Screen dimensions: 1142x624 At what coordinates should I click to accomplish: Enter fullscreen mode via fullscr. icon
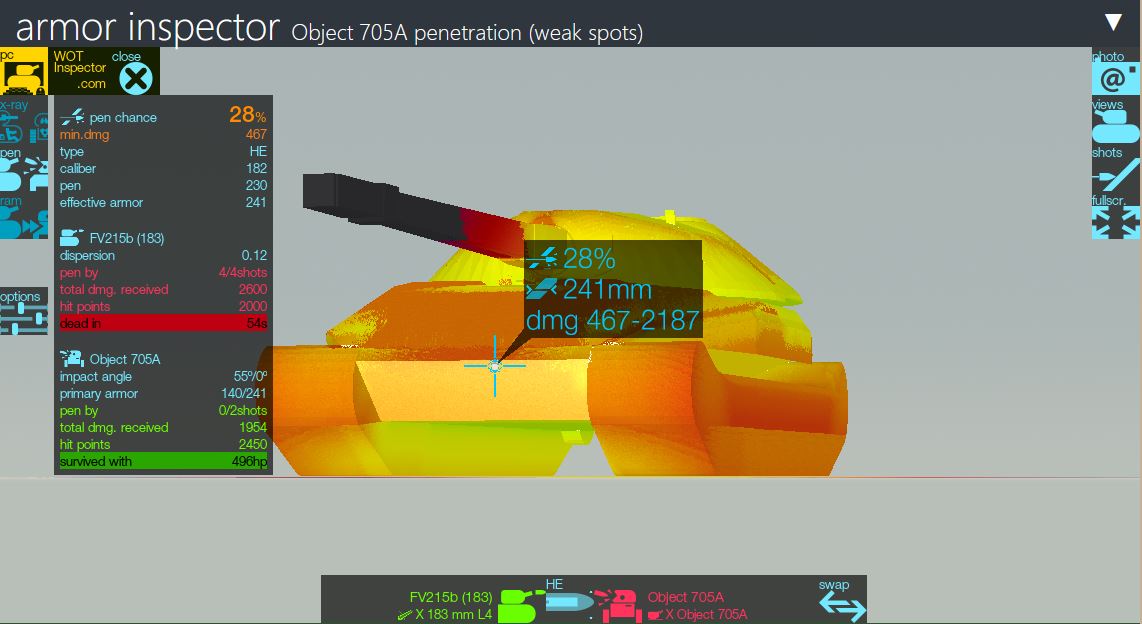point(1115,222)
